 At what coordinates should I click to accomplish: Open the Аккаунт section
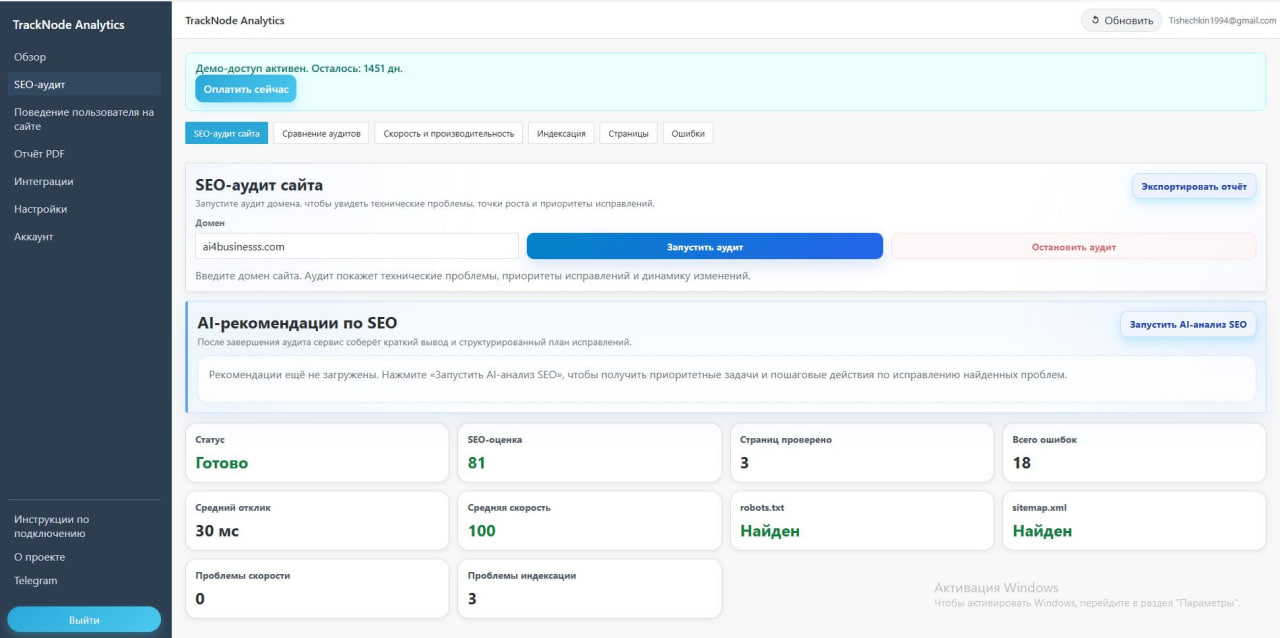coord(35,236)
